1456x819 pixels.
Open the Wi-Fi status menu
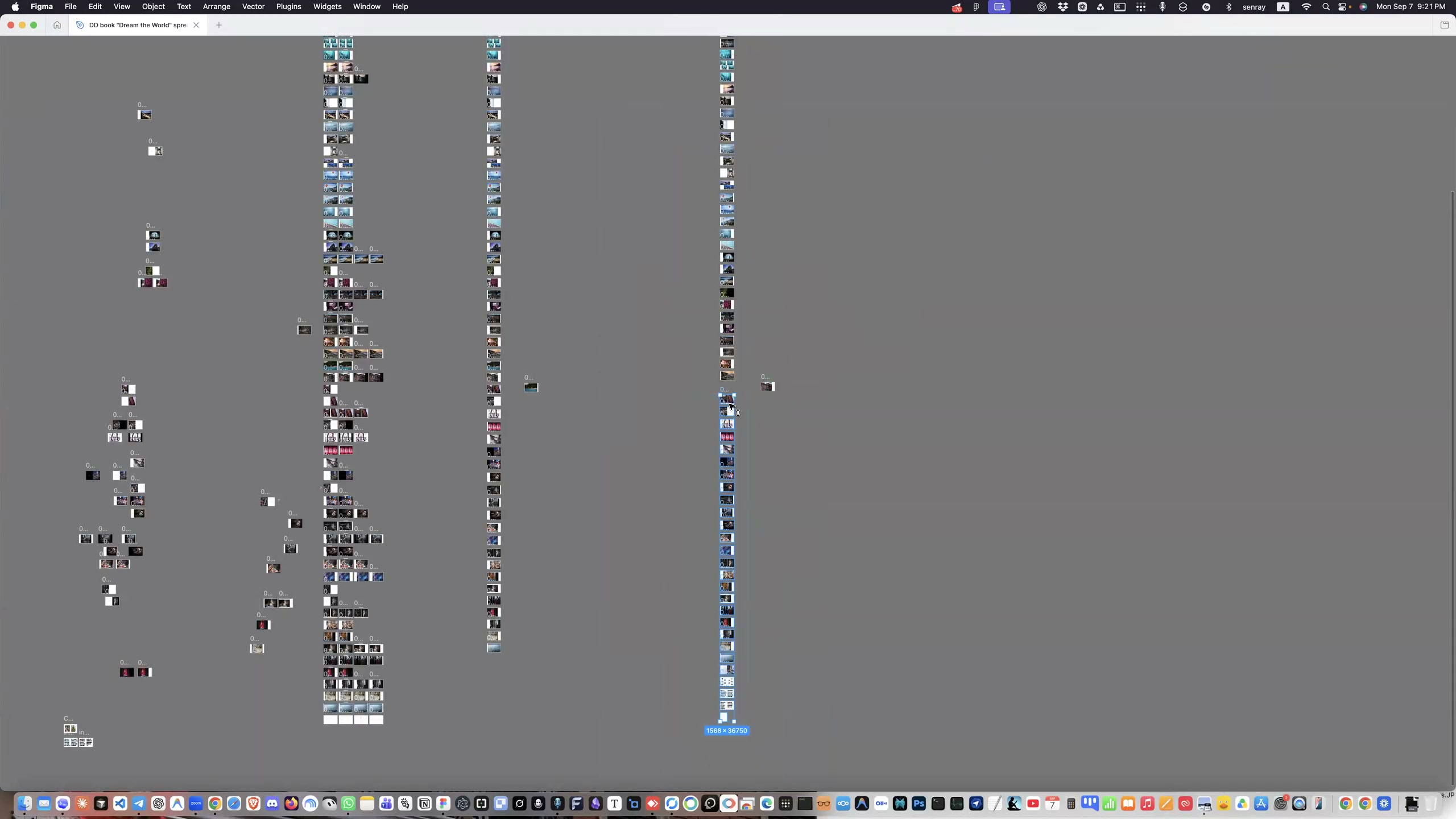click(1306, 7)
